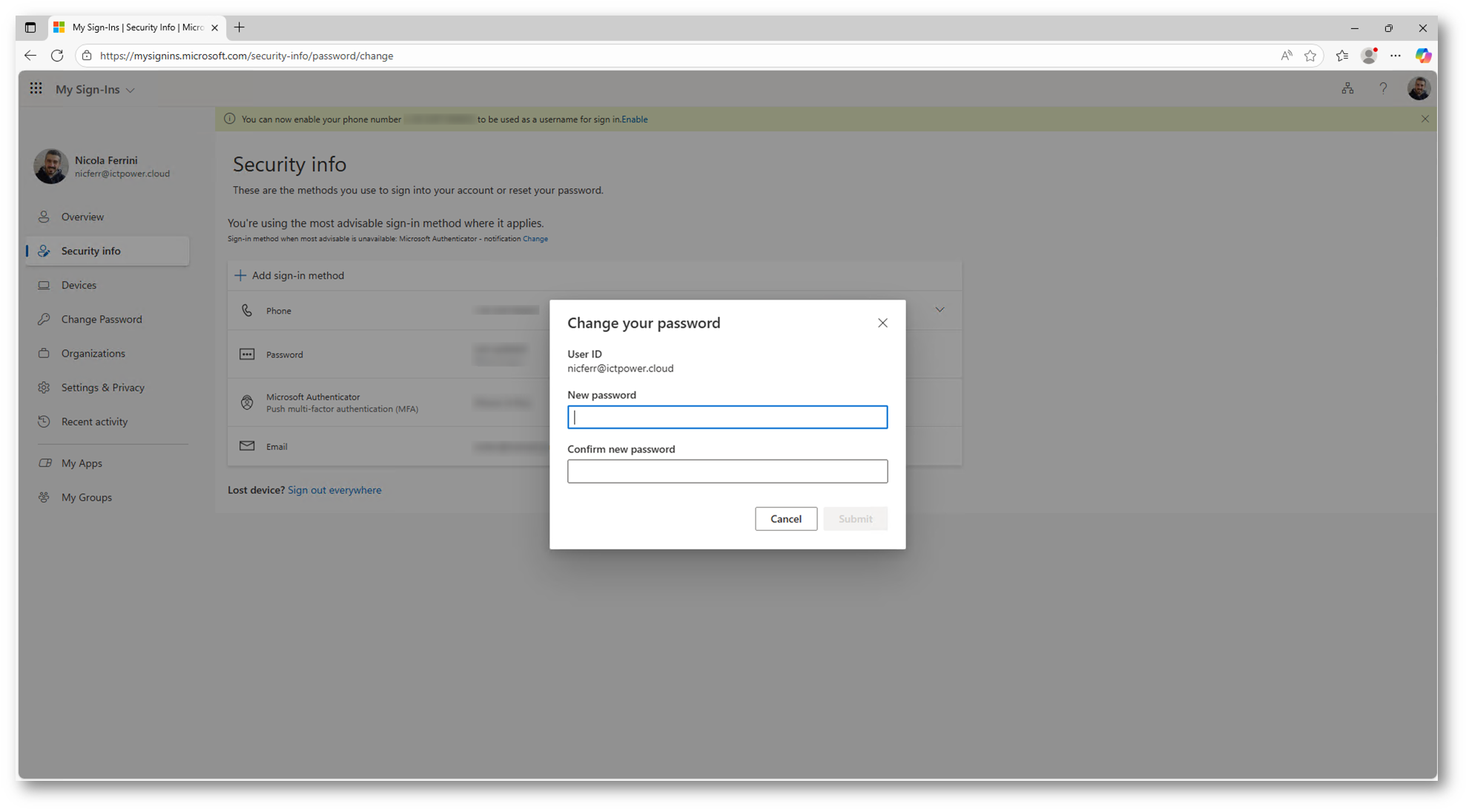The width and height of the screenshot is (1469, 812).
Task: Click the Enable link in banner
Action: 635,119
